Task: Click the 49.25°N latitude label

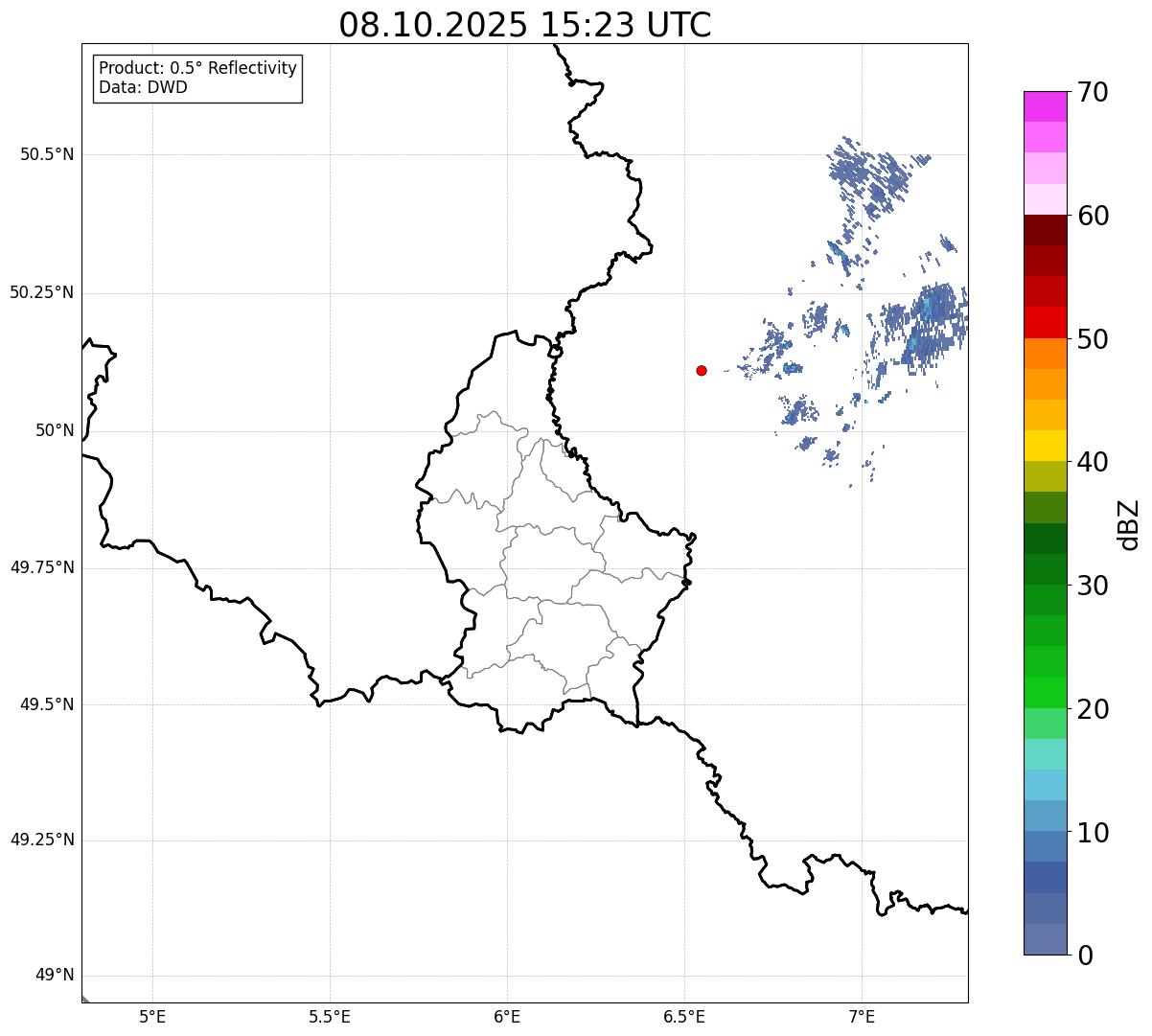Action: click(41, 840)
